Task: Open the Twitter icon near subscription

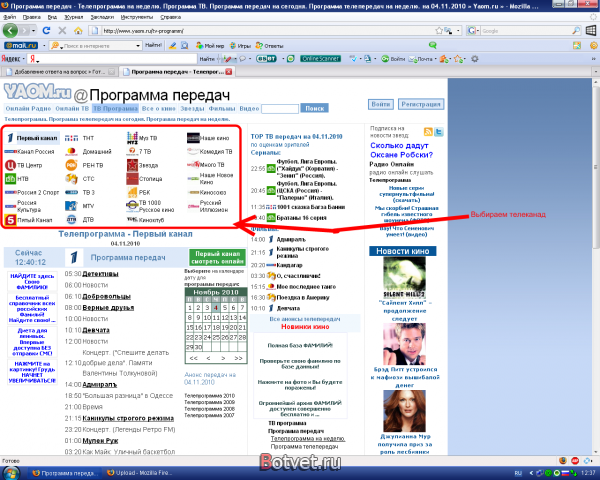Action: pos(439,132)
